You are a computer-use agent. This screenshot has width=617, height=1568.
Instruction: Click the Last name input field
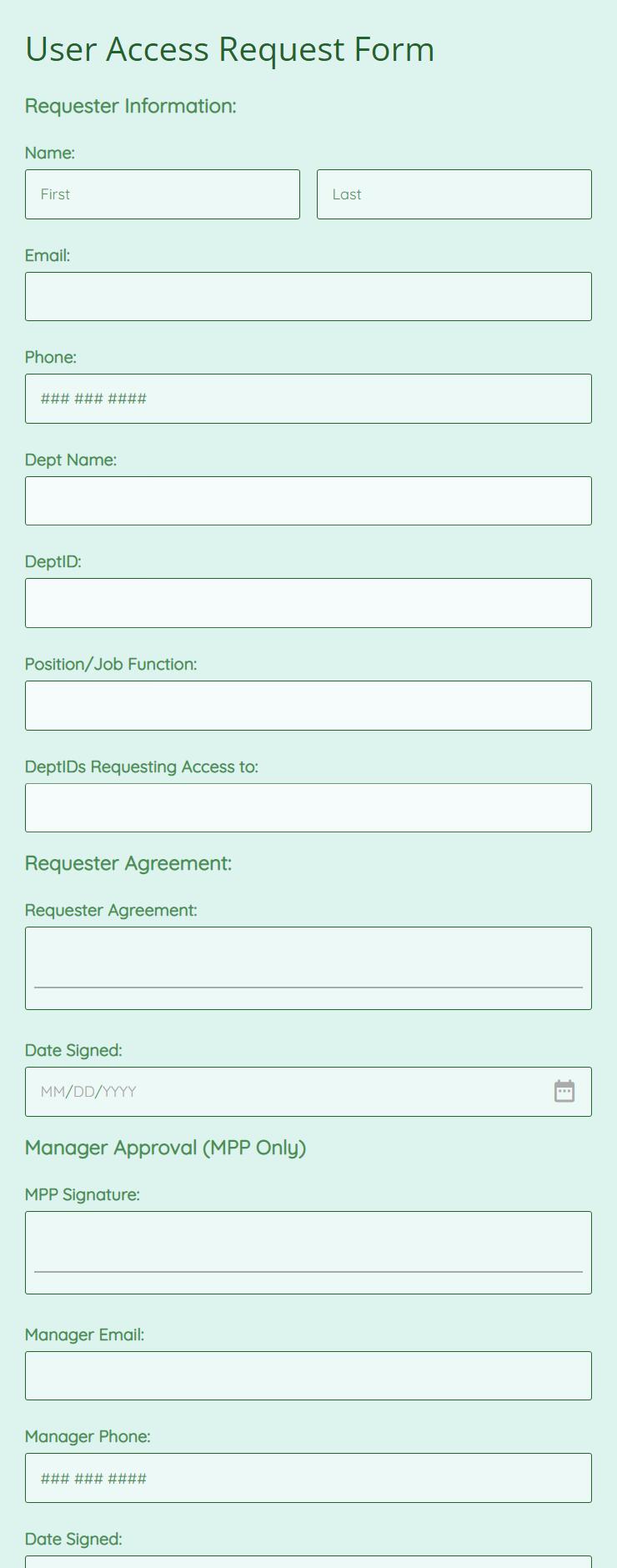pos(454,194)
